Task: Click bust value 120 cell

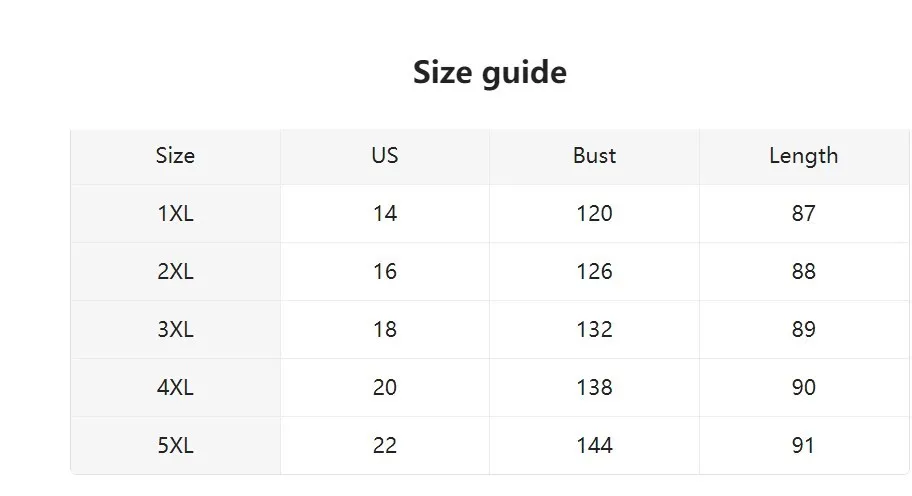Action: click(594, 214)
